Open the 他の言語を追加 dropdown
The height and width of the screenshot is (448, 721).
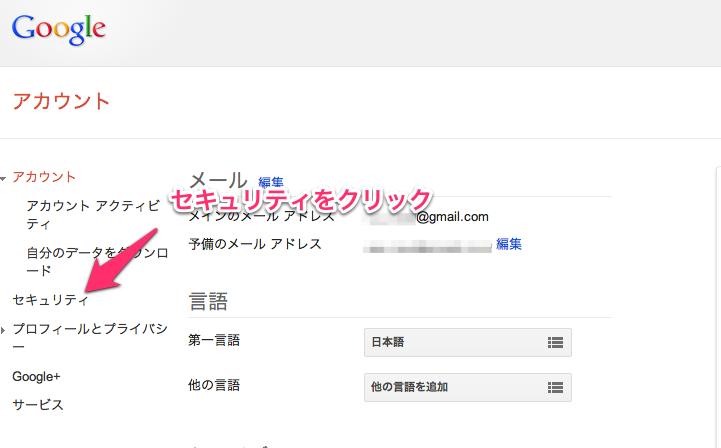pos(468,387)
